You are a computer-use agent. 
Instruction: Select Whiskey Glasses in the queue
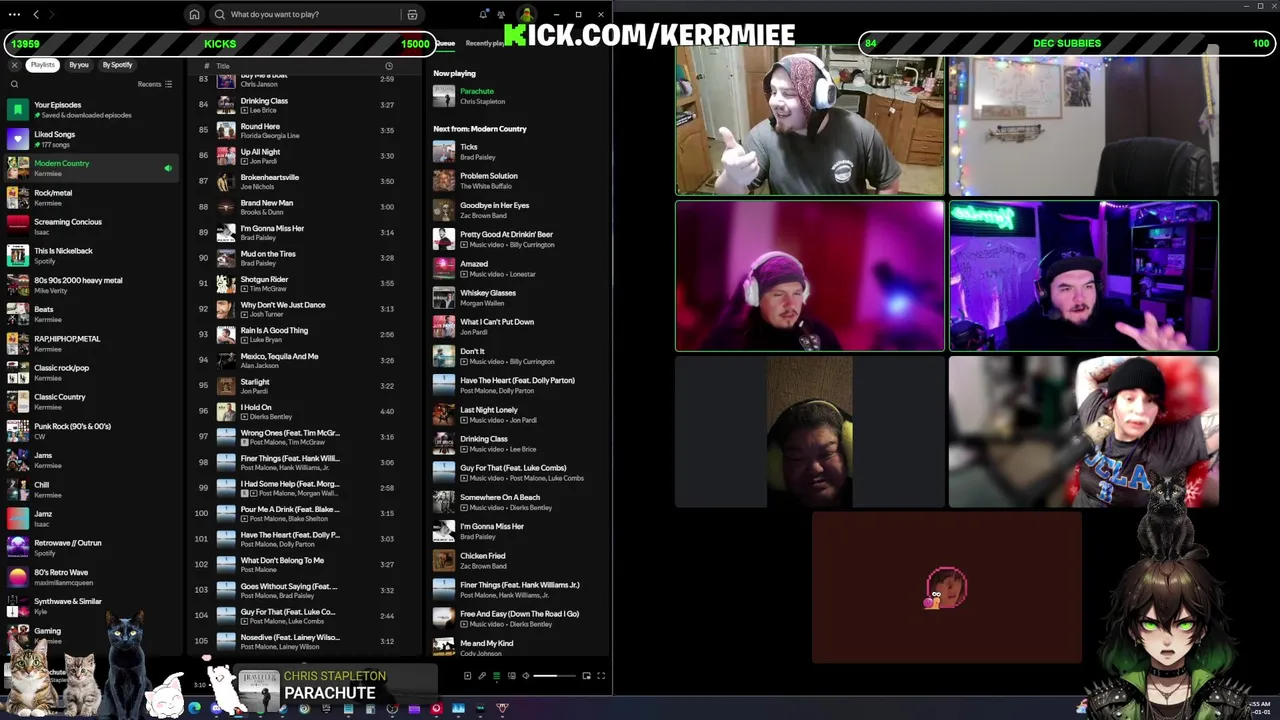(x=518, y=297)
